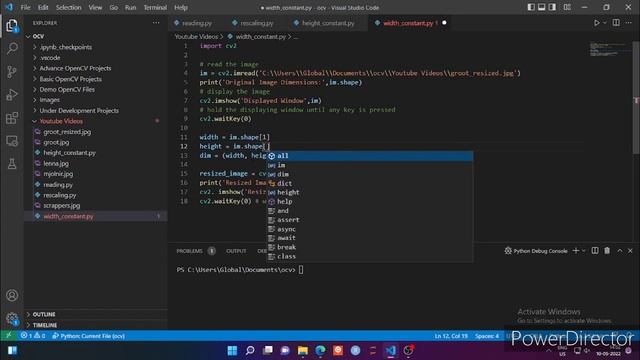
Task: Expand the TIMELINE section
Action: (x=44, y=325)
